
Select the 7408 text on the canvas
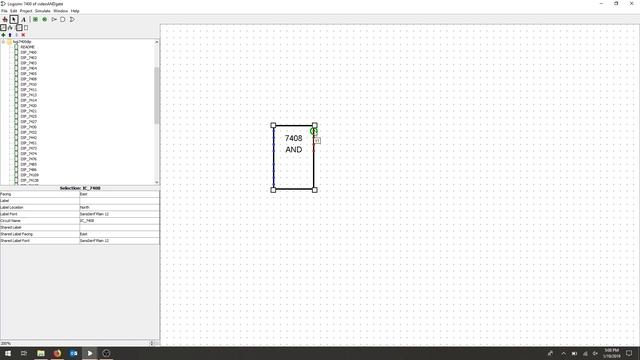293,138
